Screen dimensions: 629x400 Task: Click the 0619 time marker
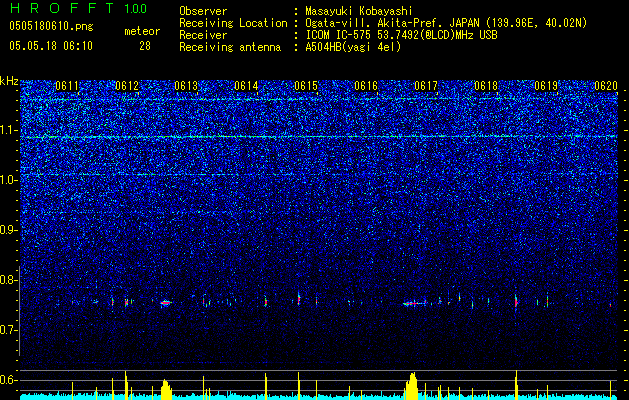(x=546, y=86)
